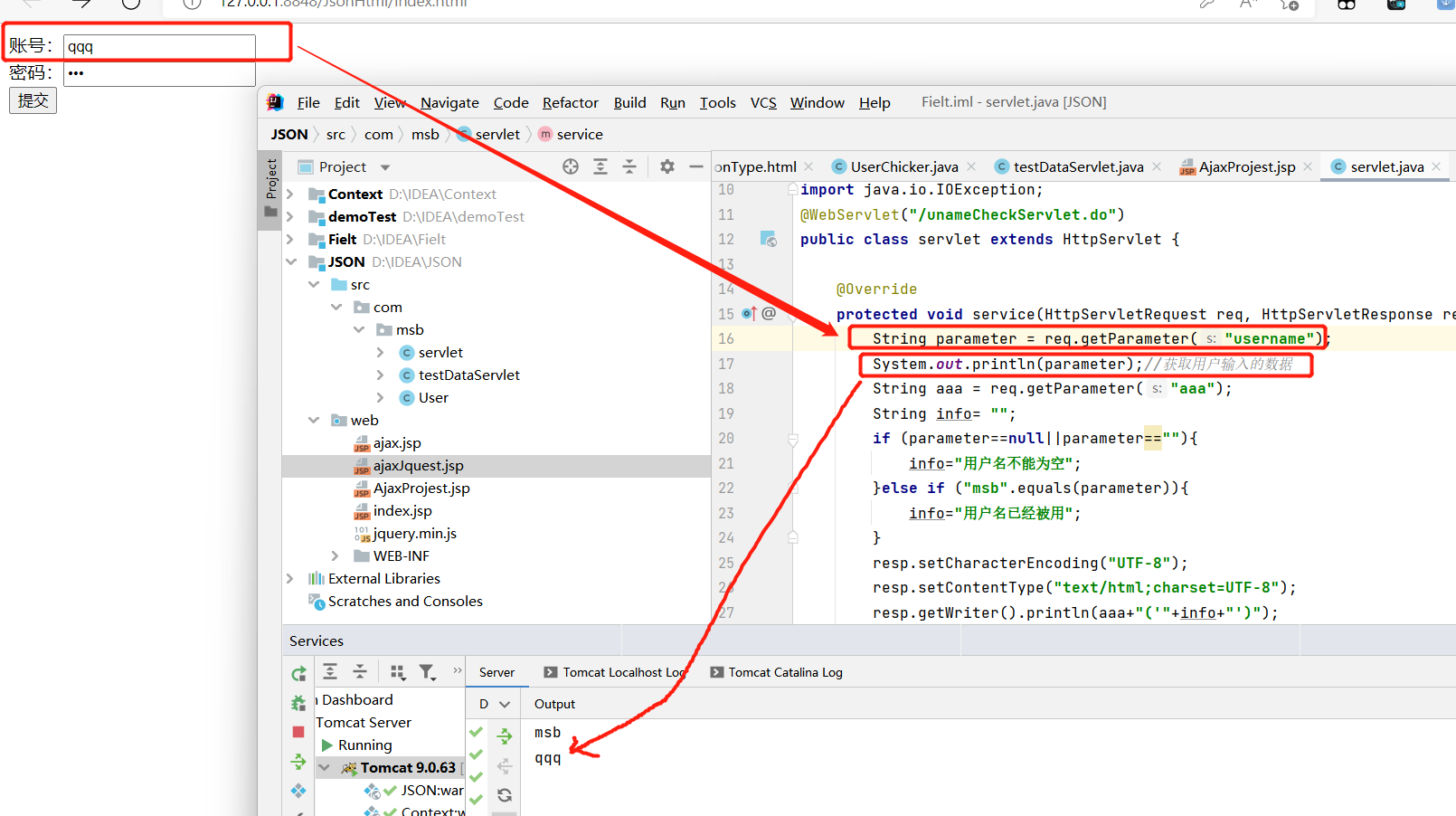This screenshot has width=1456, height=816.
Task: Switch to the AjaxProjest.jsp tab
Action: 1246,166
